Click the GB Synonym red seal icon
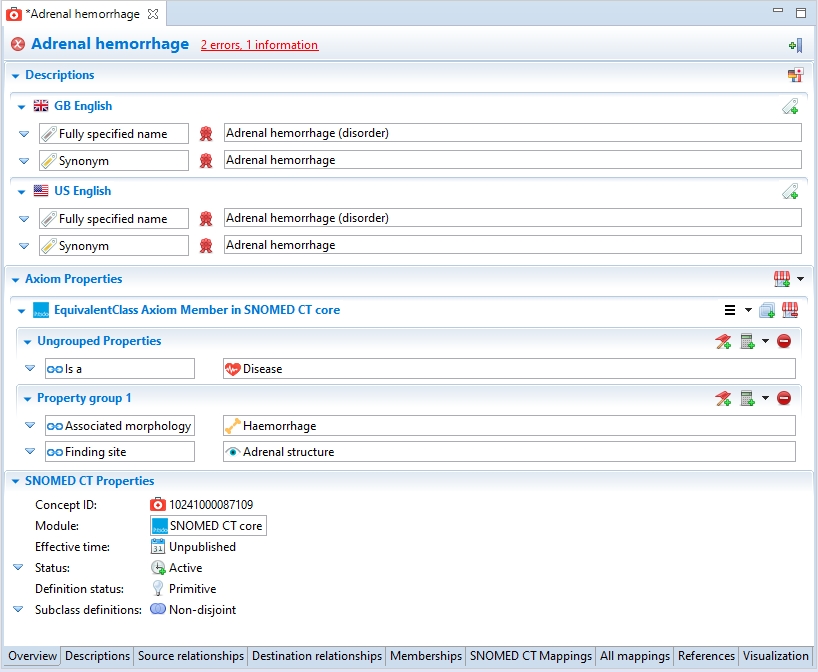The height and width of the screenshot is (672, 818). pos(206,161)
